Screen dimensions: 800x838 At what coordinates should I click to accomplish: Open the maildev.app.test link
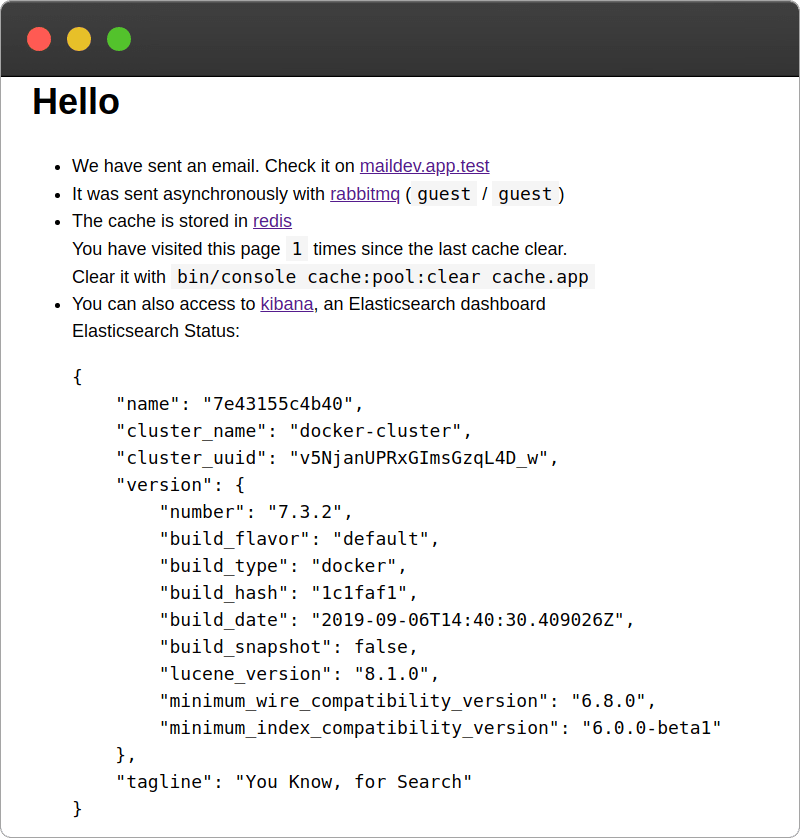[x=424, y=166]
